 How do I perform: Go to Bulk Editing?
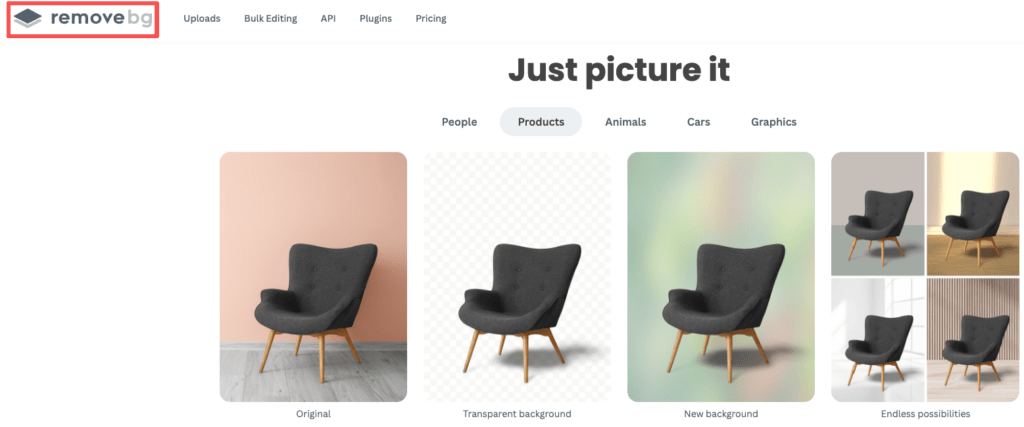pos(270,18)
